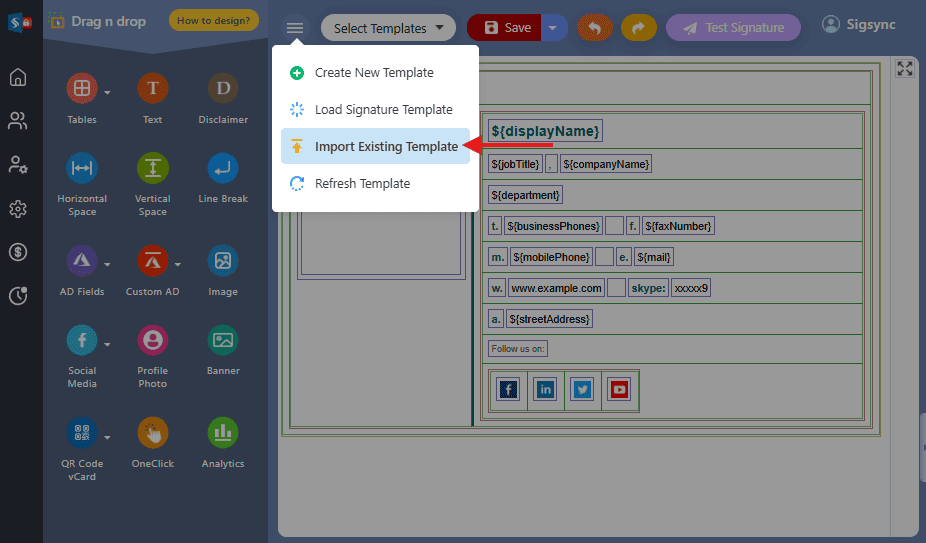Click the Undo arrow button

(595, 28)
